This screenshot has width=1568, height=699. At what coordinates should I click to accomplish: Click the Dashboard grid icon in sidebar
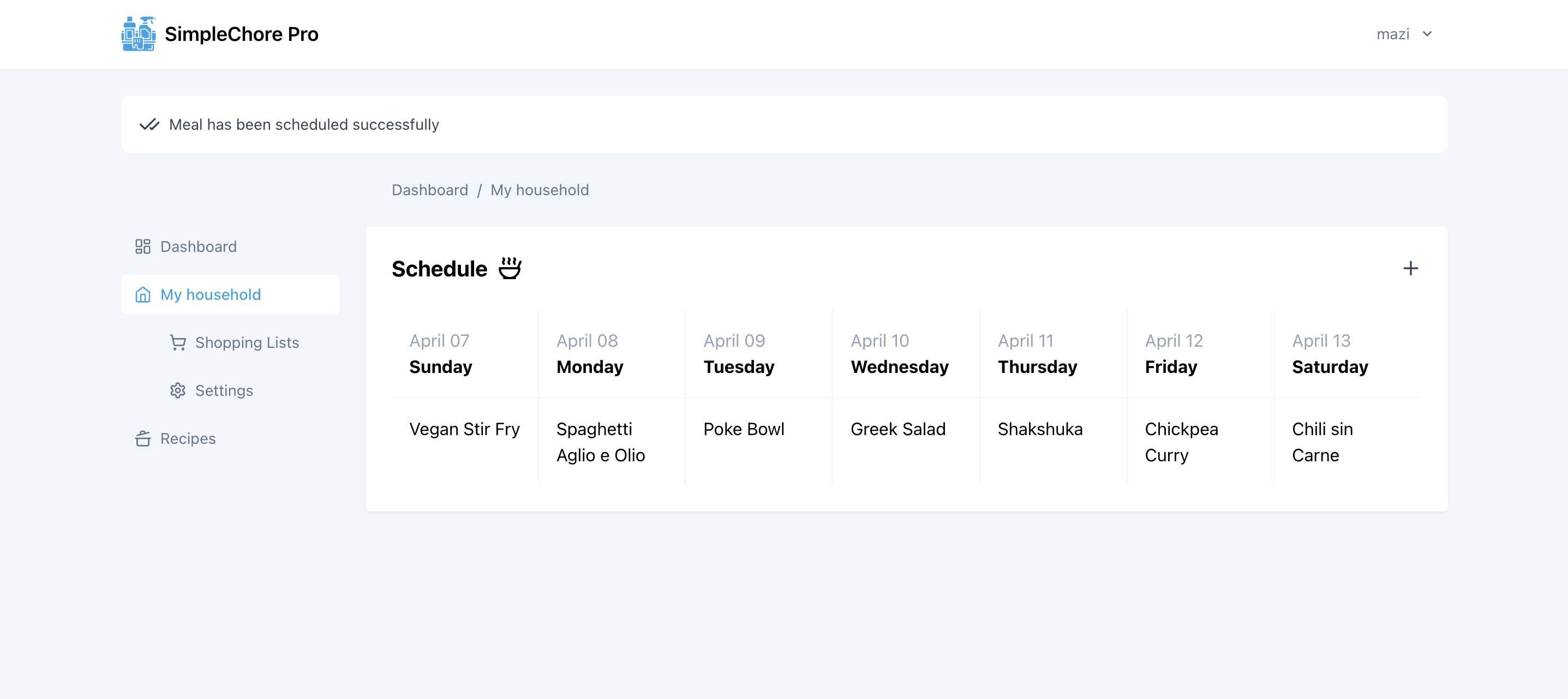(x=142, y=246)
